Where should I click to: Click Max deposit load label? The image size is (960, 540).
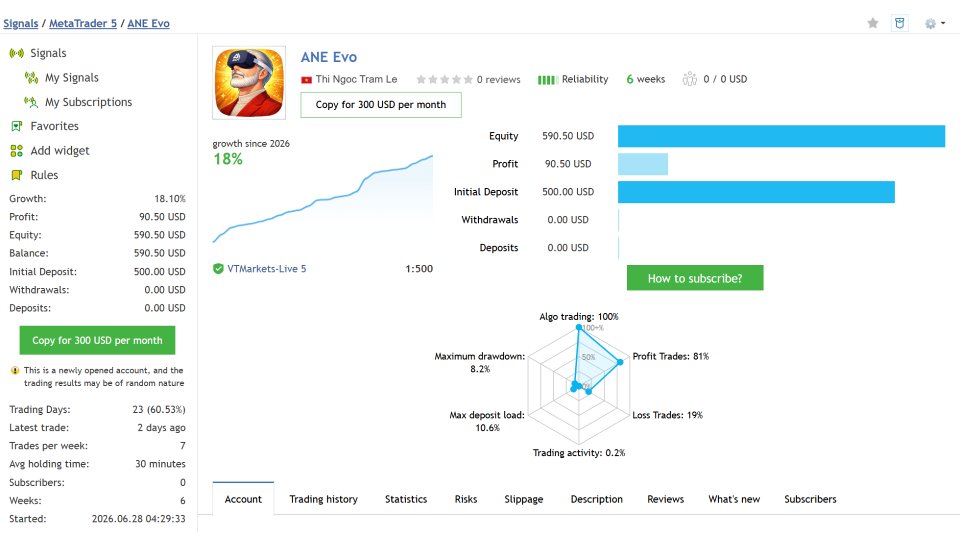(487, 421)
